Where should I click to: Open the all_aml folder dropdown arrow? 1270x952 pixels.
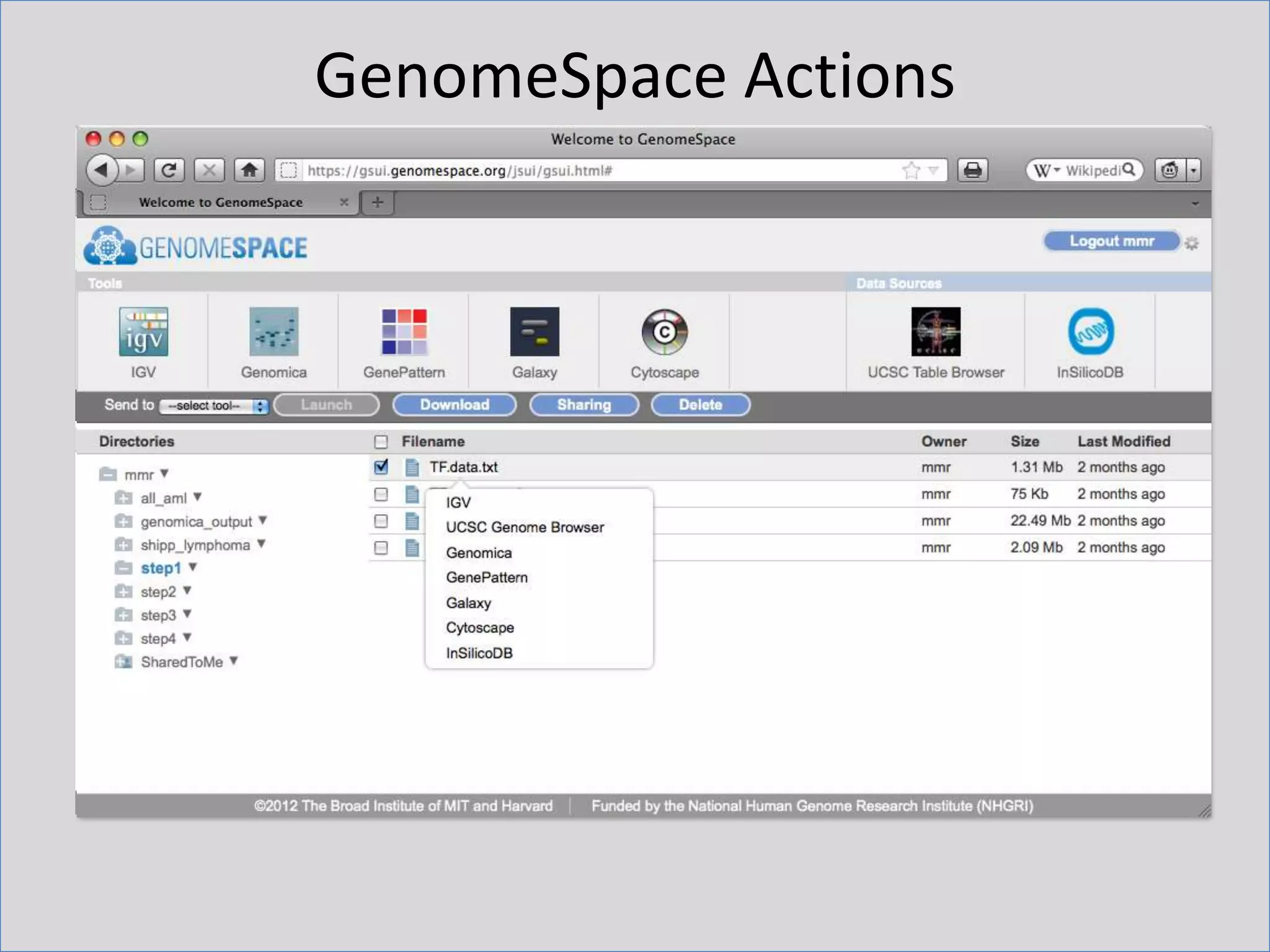click(x=197, y=497)
